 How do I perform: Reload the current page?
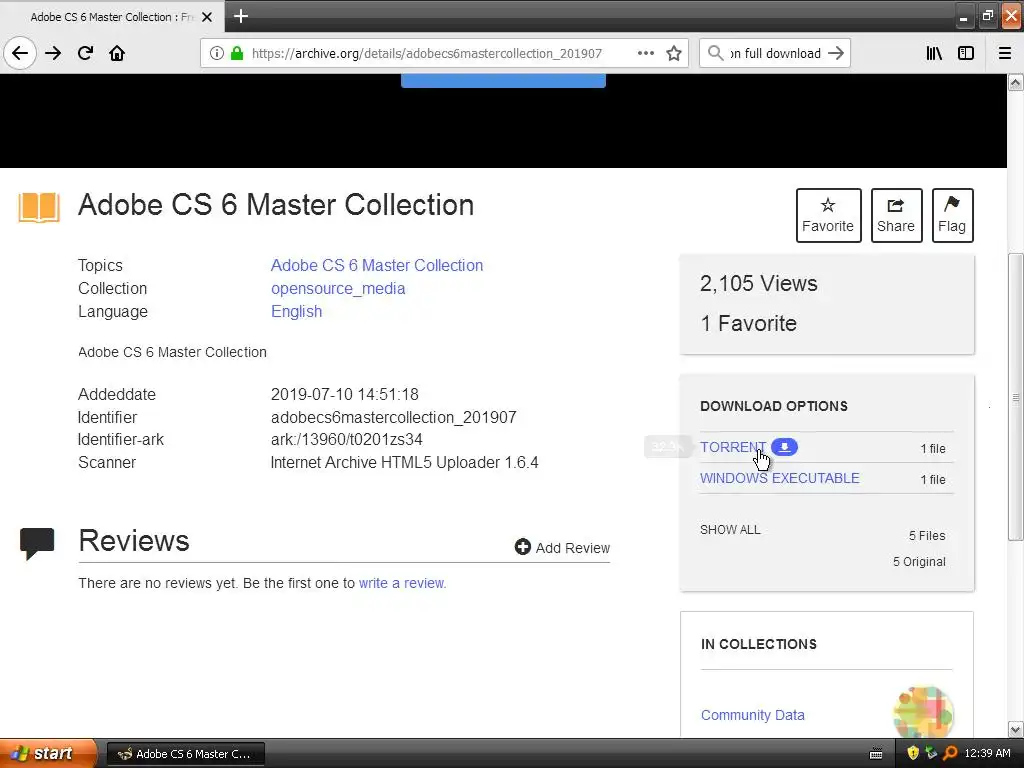[x=85, y=53]
